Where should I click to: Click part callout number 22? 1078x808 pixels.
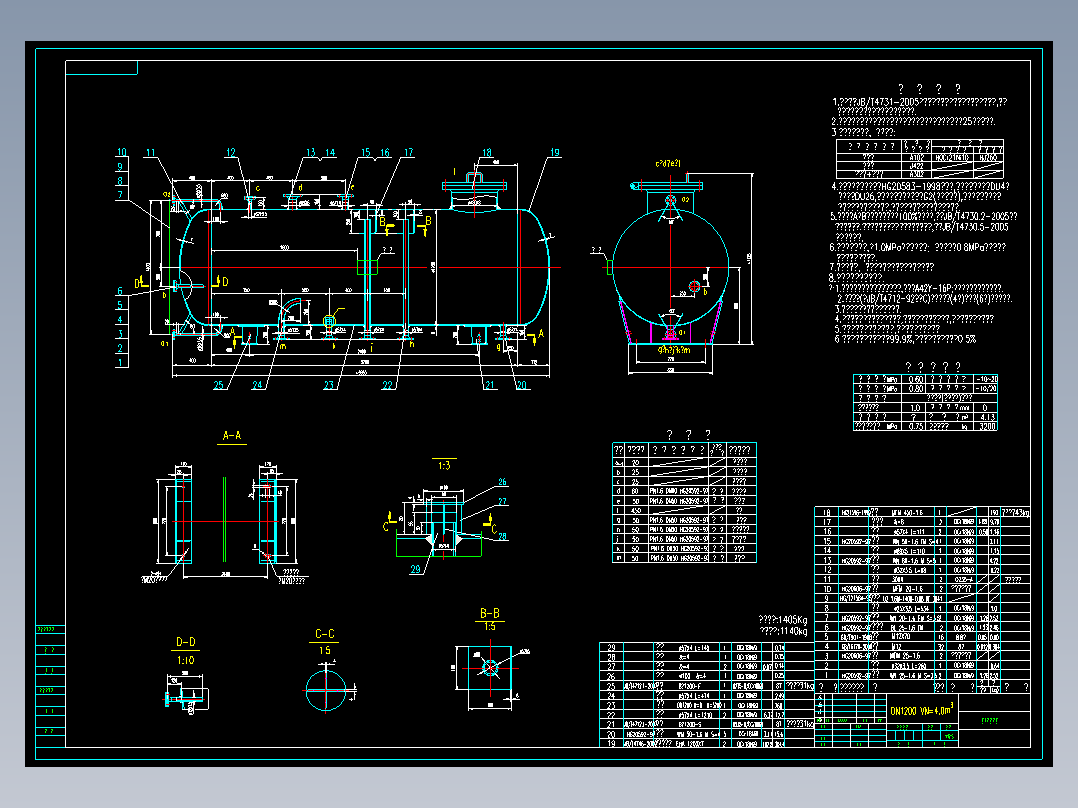click(x=388, y=385)
